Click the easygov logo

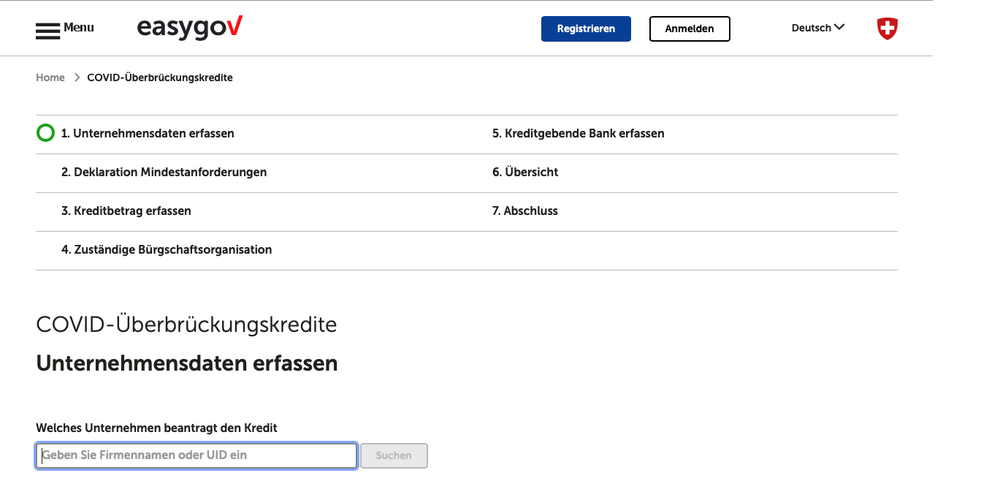pos(189,27)
